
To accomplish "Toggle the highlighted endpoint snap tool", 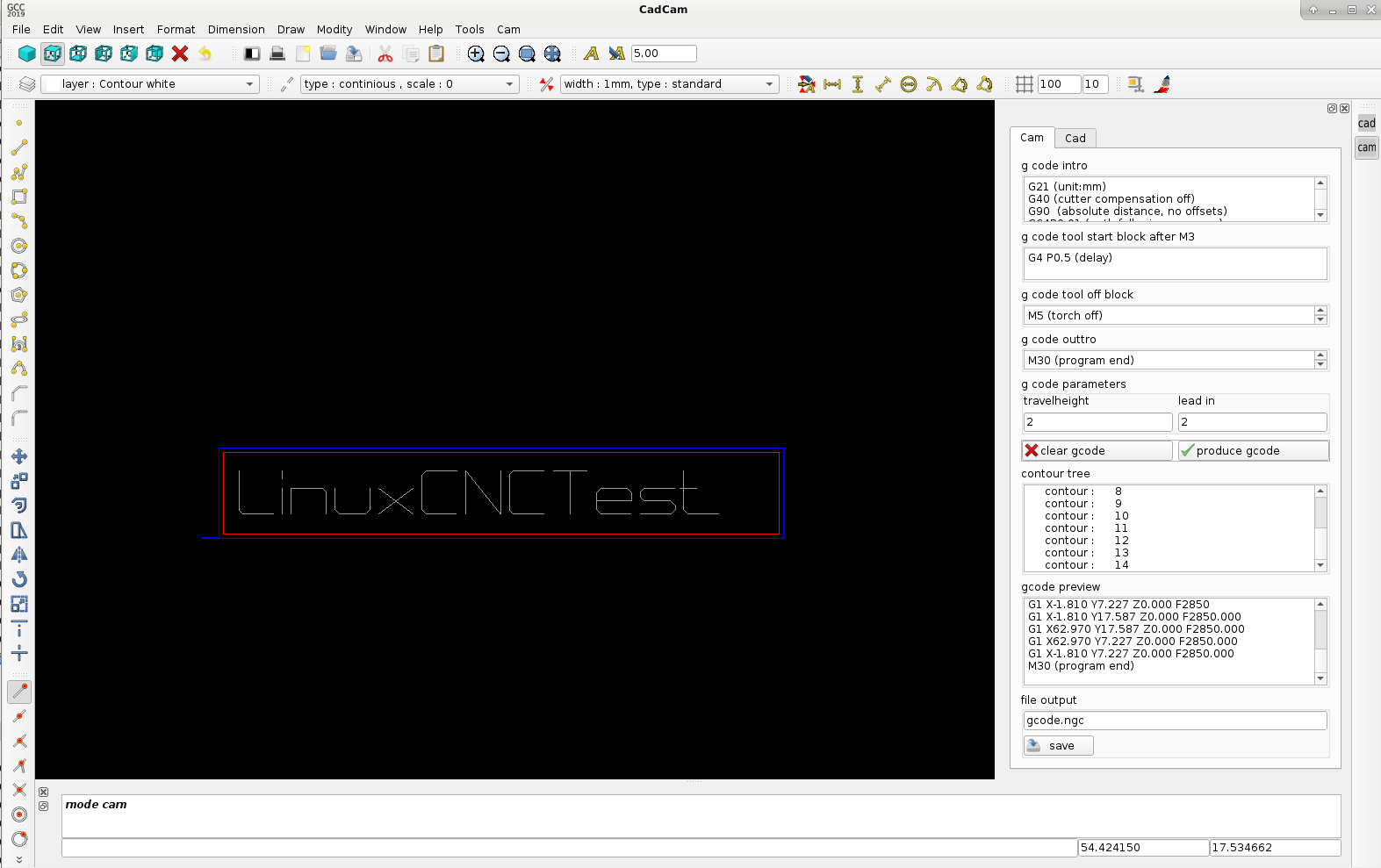I will point(19,692).
